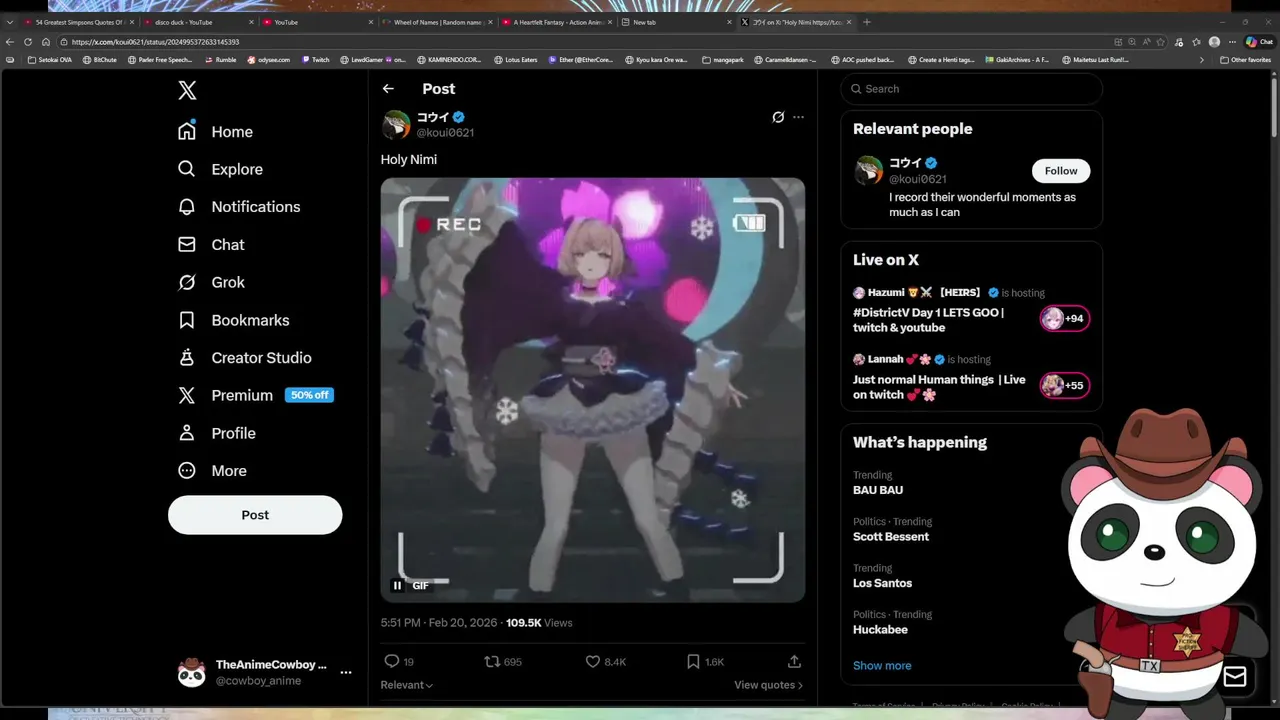Open コウイ author avatar on the post
The image size is (1280, 720).
pos(396,124)
